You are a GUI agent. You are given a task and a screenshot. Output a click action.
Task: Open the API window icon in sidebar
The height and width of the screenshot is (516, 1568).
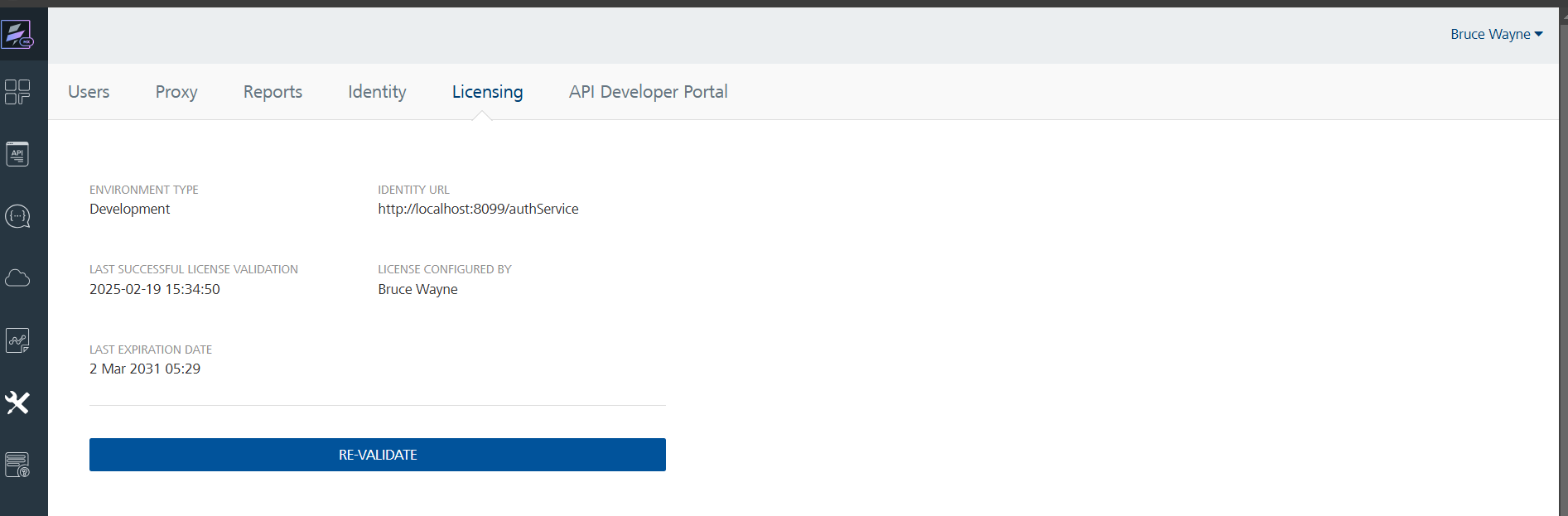pyautogui.click(x=17, y=154)
